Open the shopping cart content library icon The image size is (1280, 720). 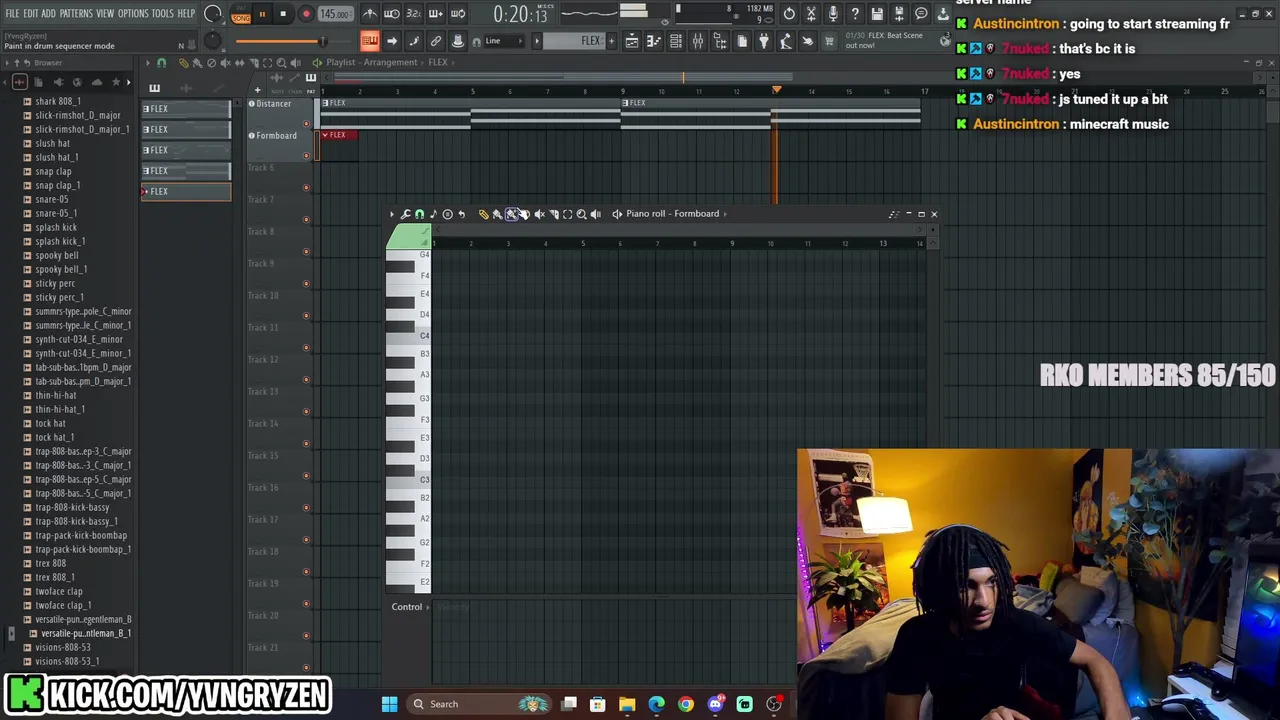[829, 41]
